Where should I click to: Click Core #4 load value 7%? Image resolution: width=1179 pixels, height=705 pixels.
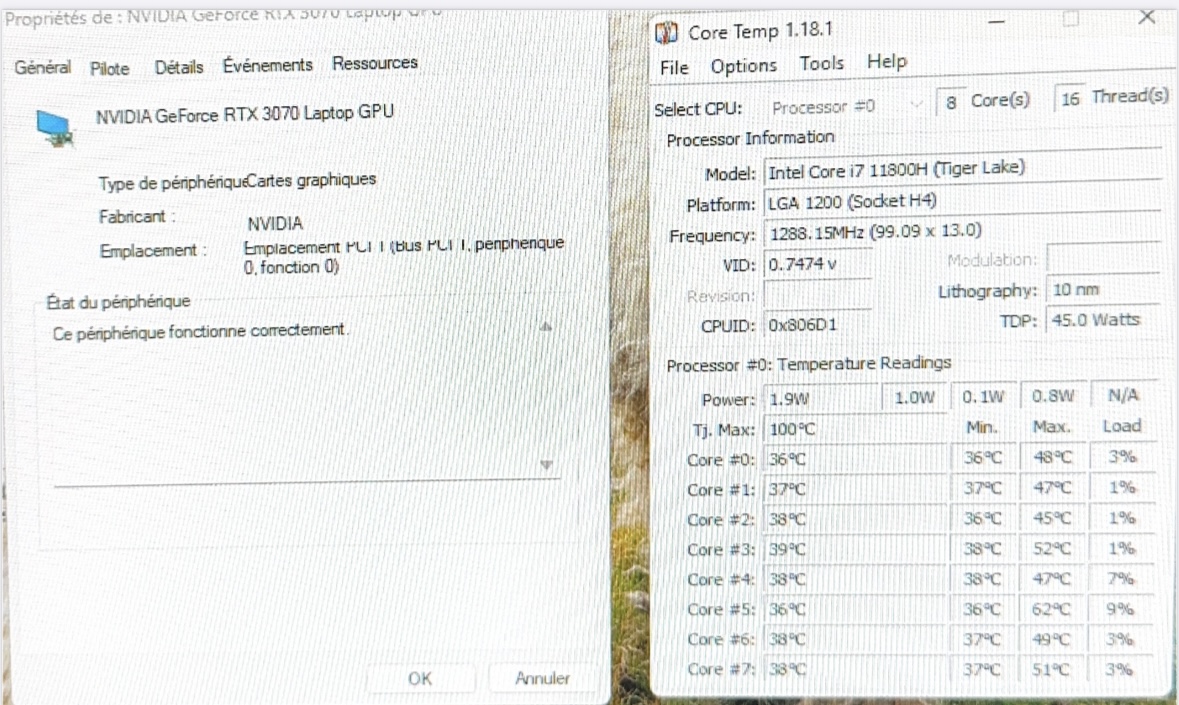click(1120, 578)
